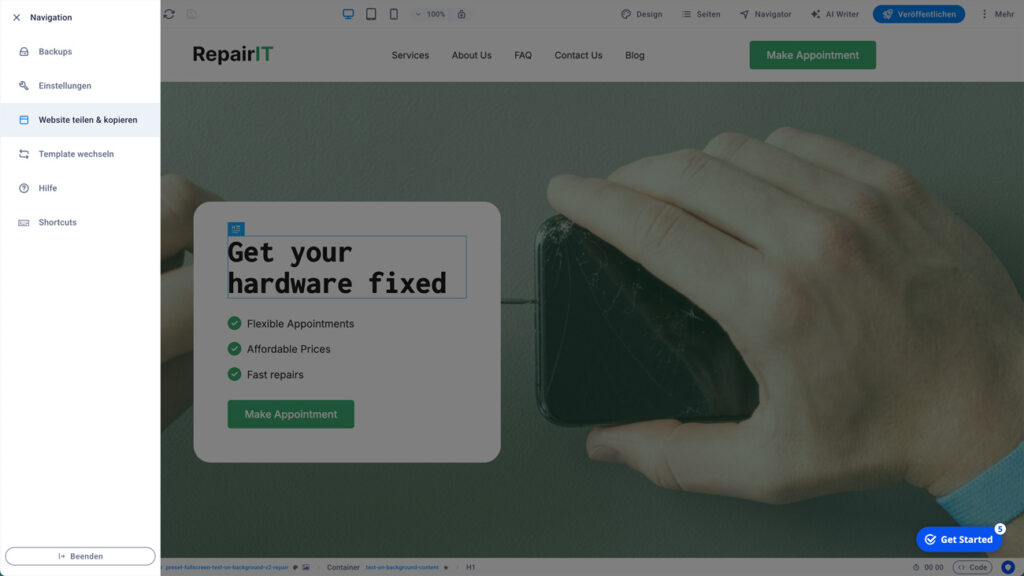Launch the AI Writer tool

[834, 14]
